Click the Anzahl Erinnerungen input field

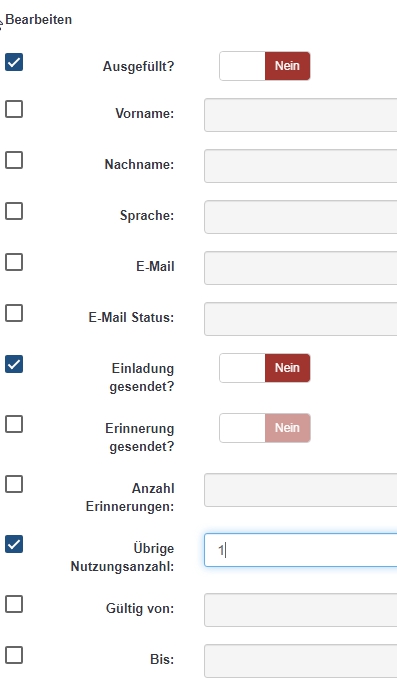pyautogui.click(x=300, y=490)
